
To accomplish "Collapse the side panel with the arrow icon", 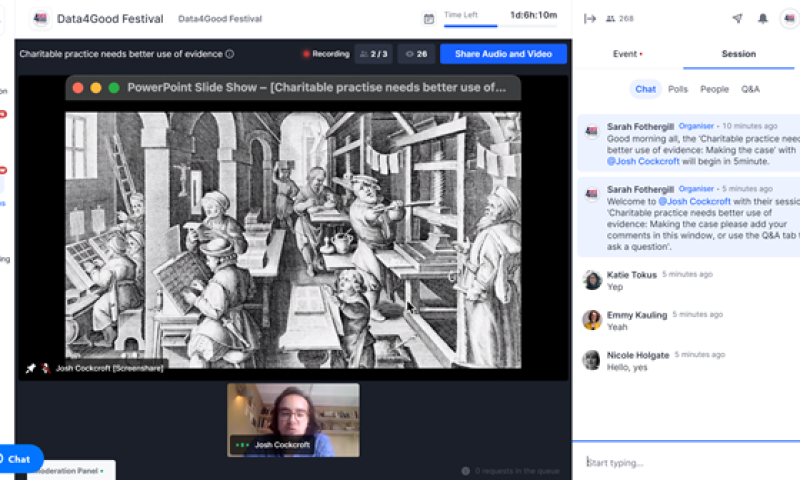I will click(x=590, y=18).
